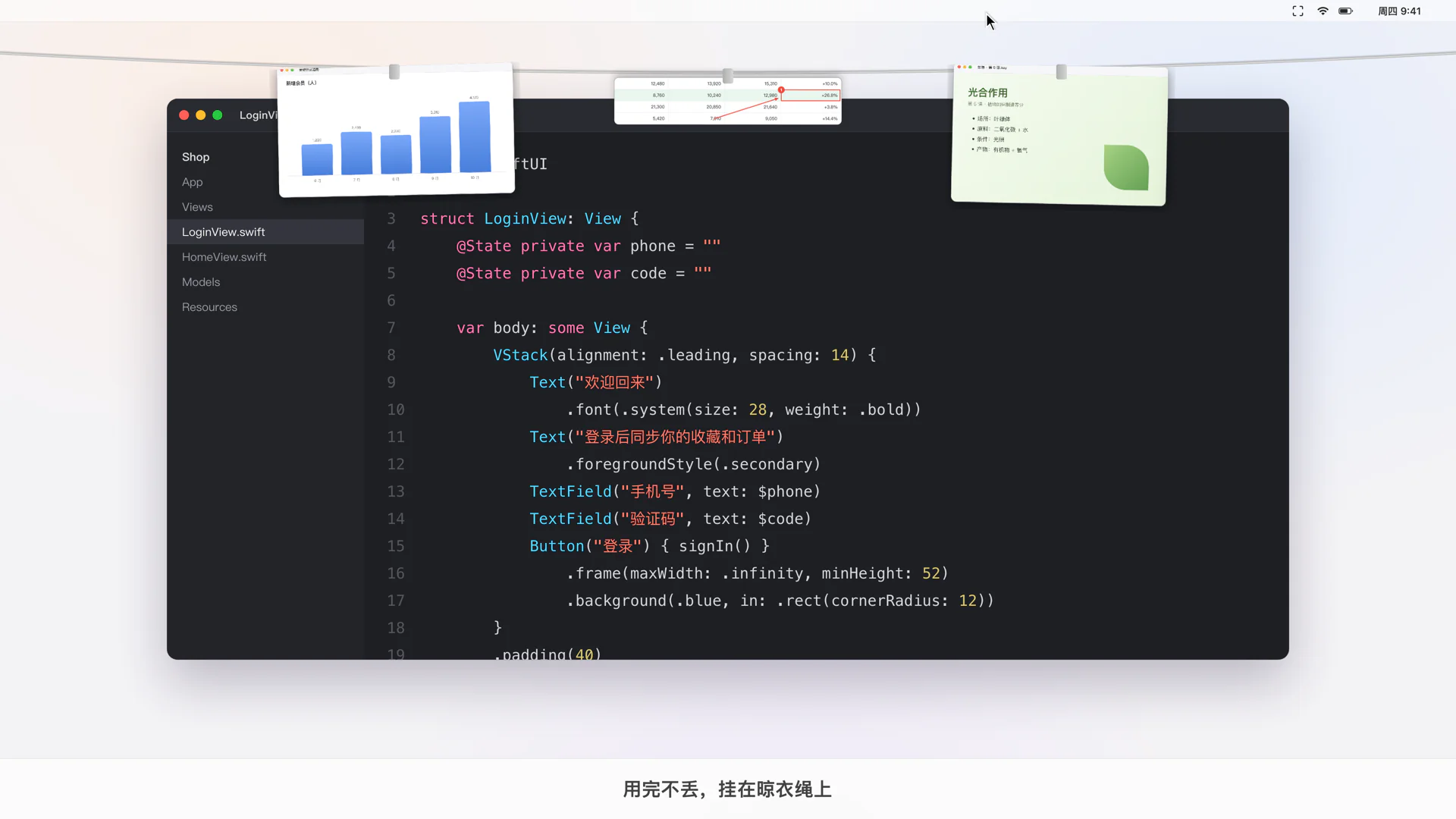Place cursor on the phone state variable line
Viewport: 1456px width, 819px height.
(x=588, y=246)
